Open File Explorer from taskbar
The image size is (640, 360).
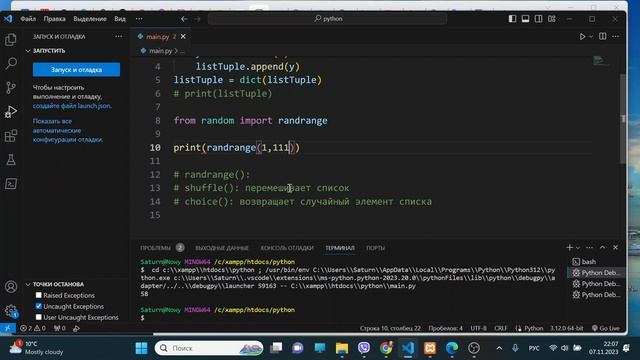point(342,348)
